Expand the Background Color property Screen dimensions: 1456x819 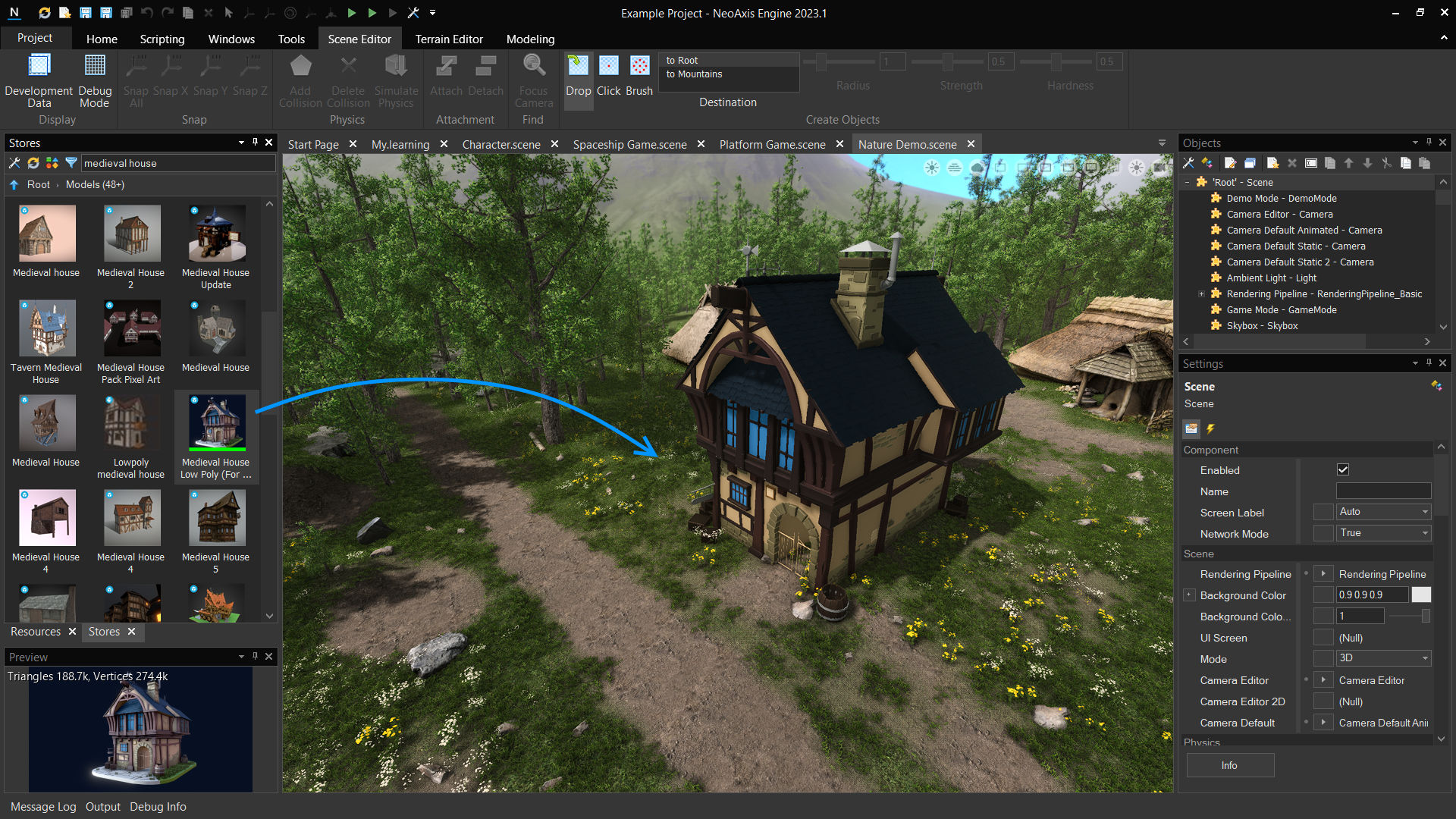click(x=1189, y=595)
